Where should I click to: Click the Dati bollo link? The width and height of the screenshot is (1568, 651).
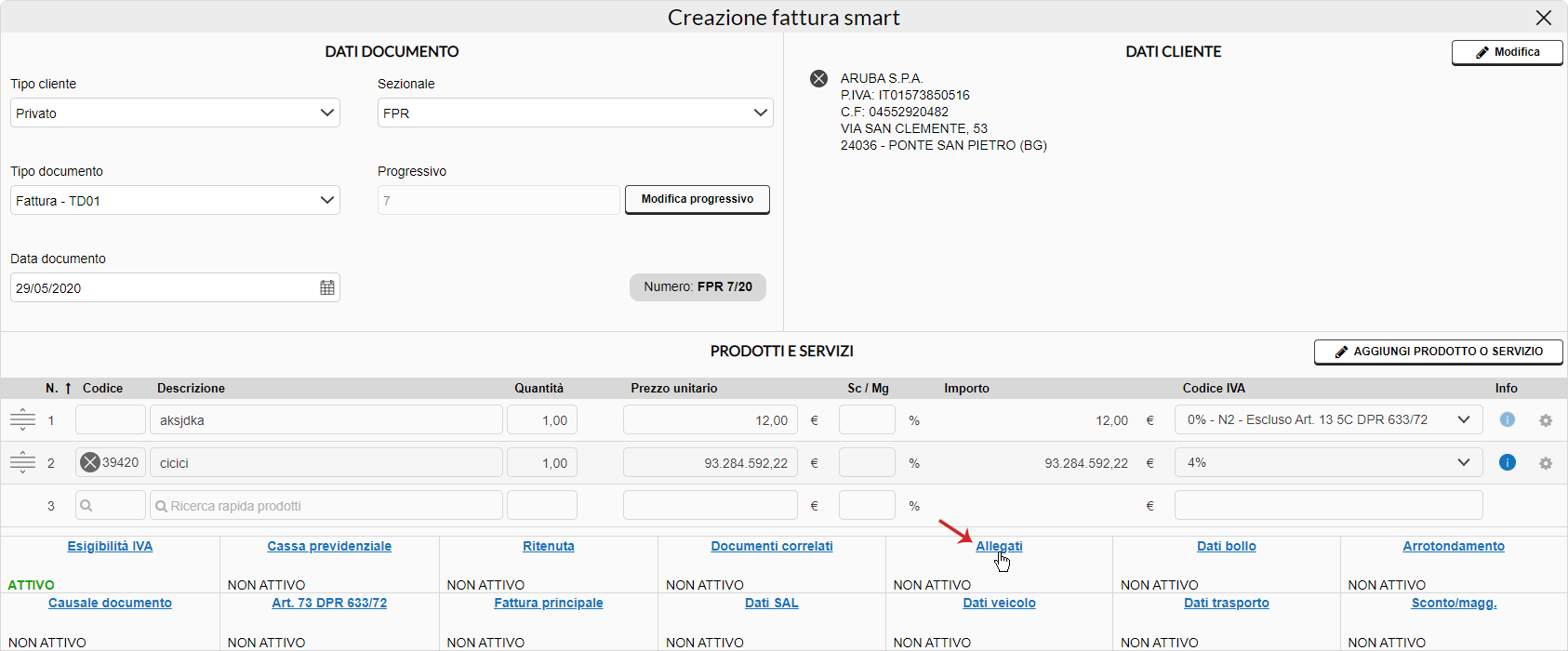pyautogui.click(x=1226, y=546)
